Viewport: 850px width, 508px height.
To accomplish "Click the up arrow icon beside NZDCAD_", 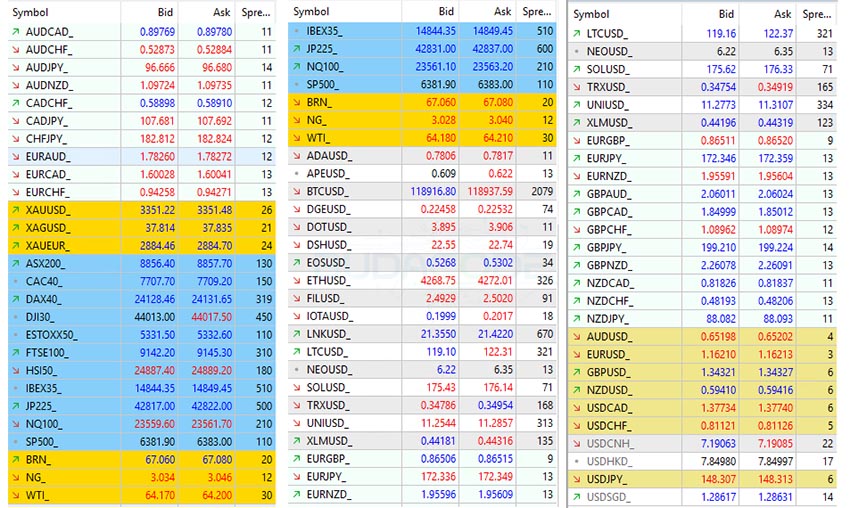I will click(577, 284).
